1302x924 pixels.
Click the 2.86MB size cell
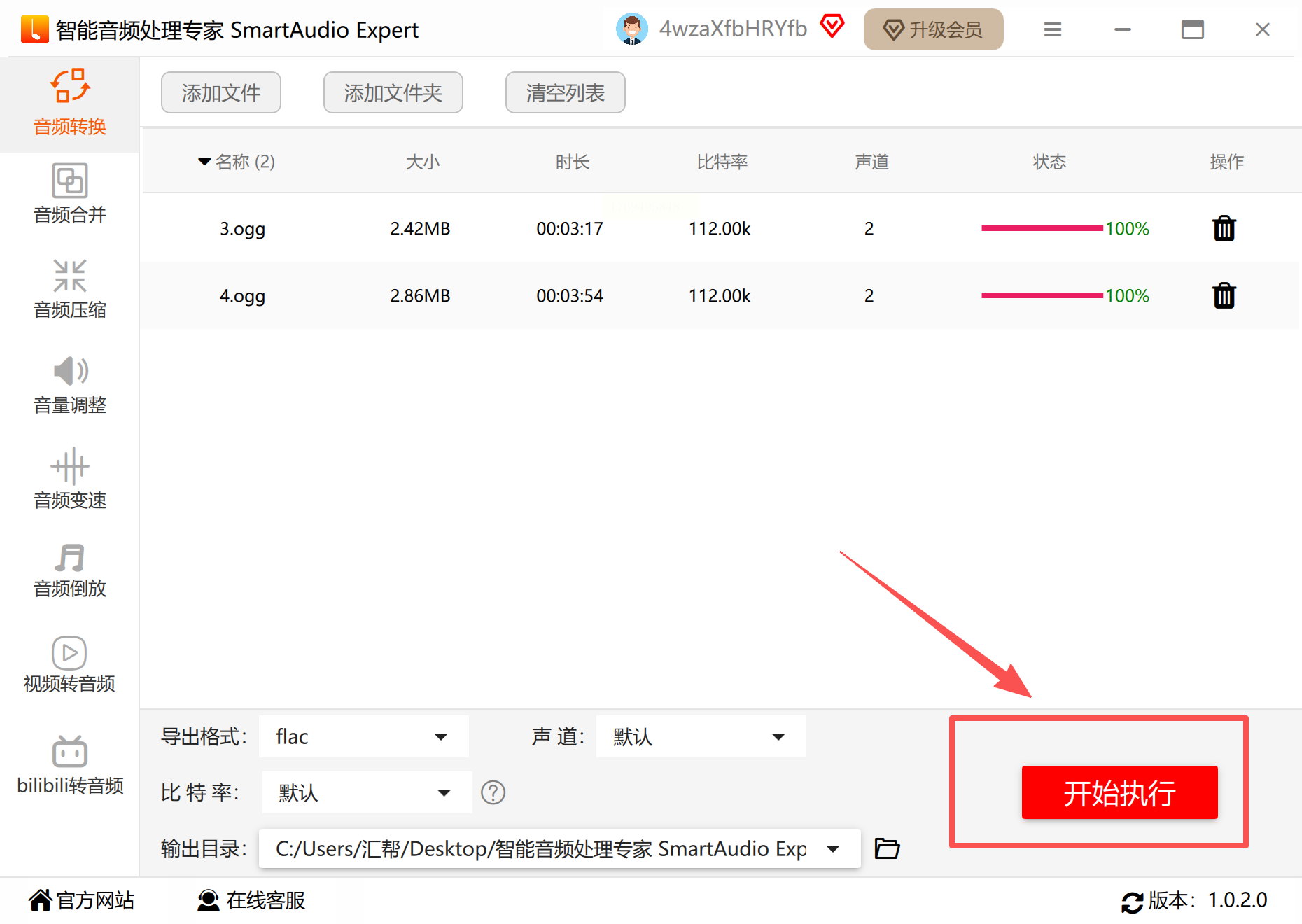click(420, 296)
